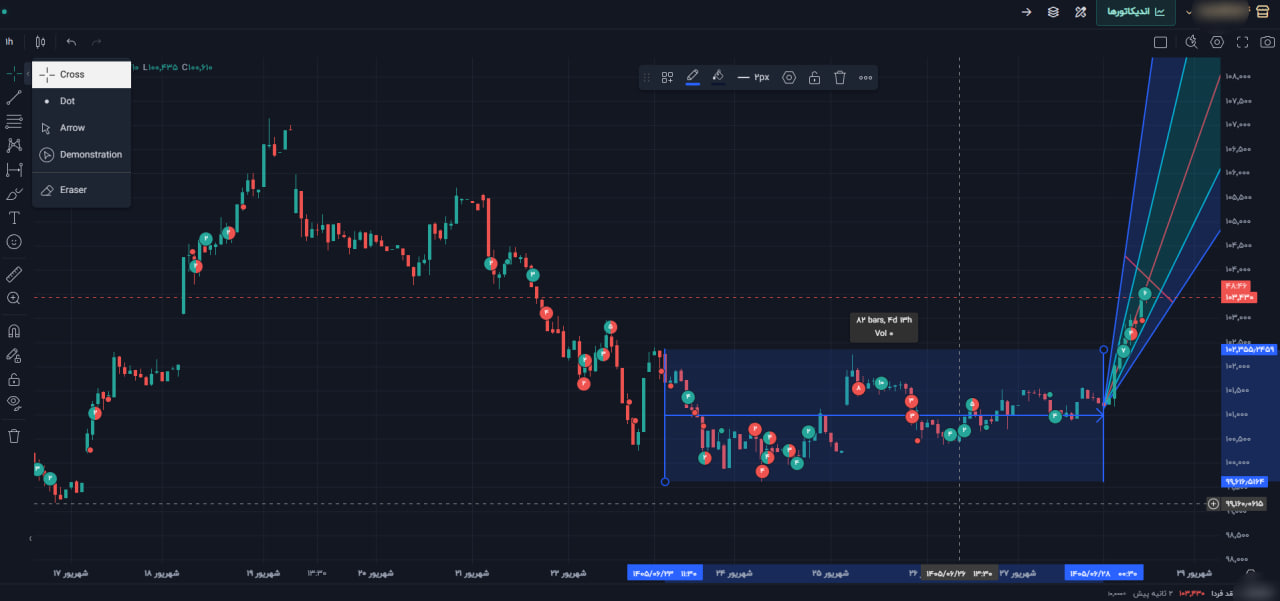Open the horizontal lines tool group
Viewport: 1280px width, 601px height.
pyautogui.click(x=14, y=121)
